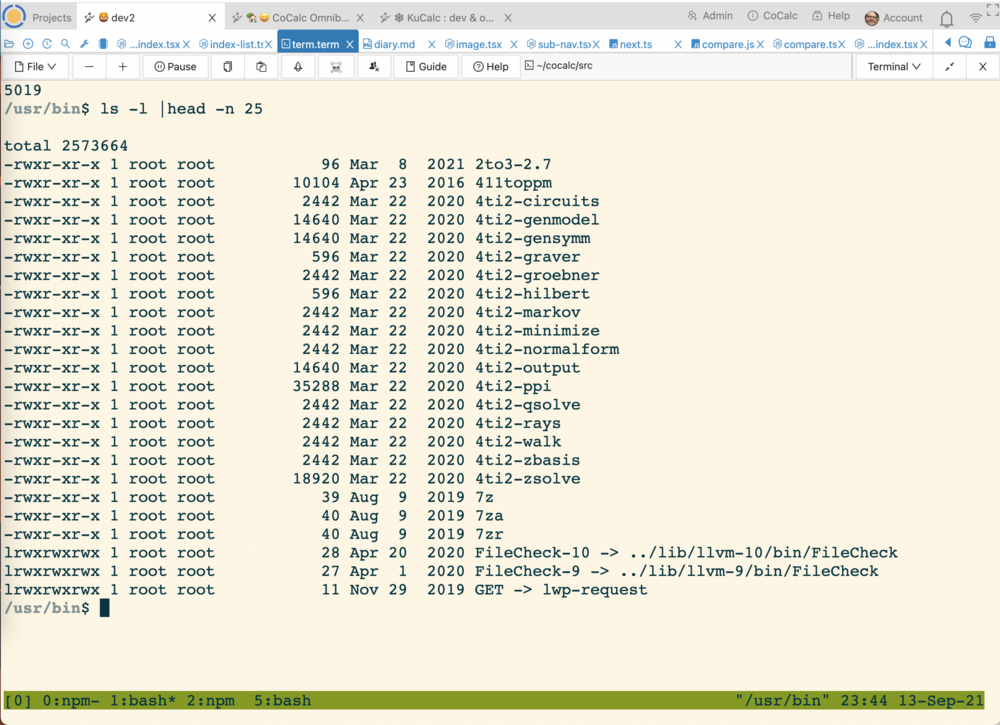Click the rocket initialization script icon
The width and height of the screenshot is (1000, 725).
pyautogui.click(x=298, y=67)
